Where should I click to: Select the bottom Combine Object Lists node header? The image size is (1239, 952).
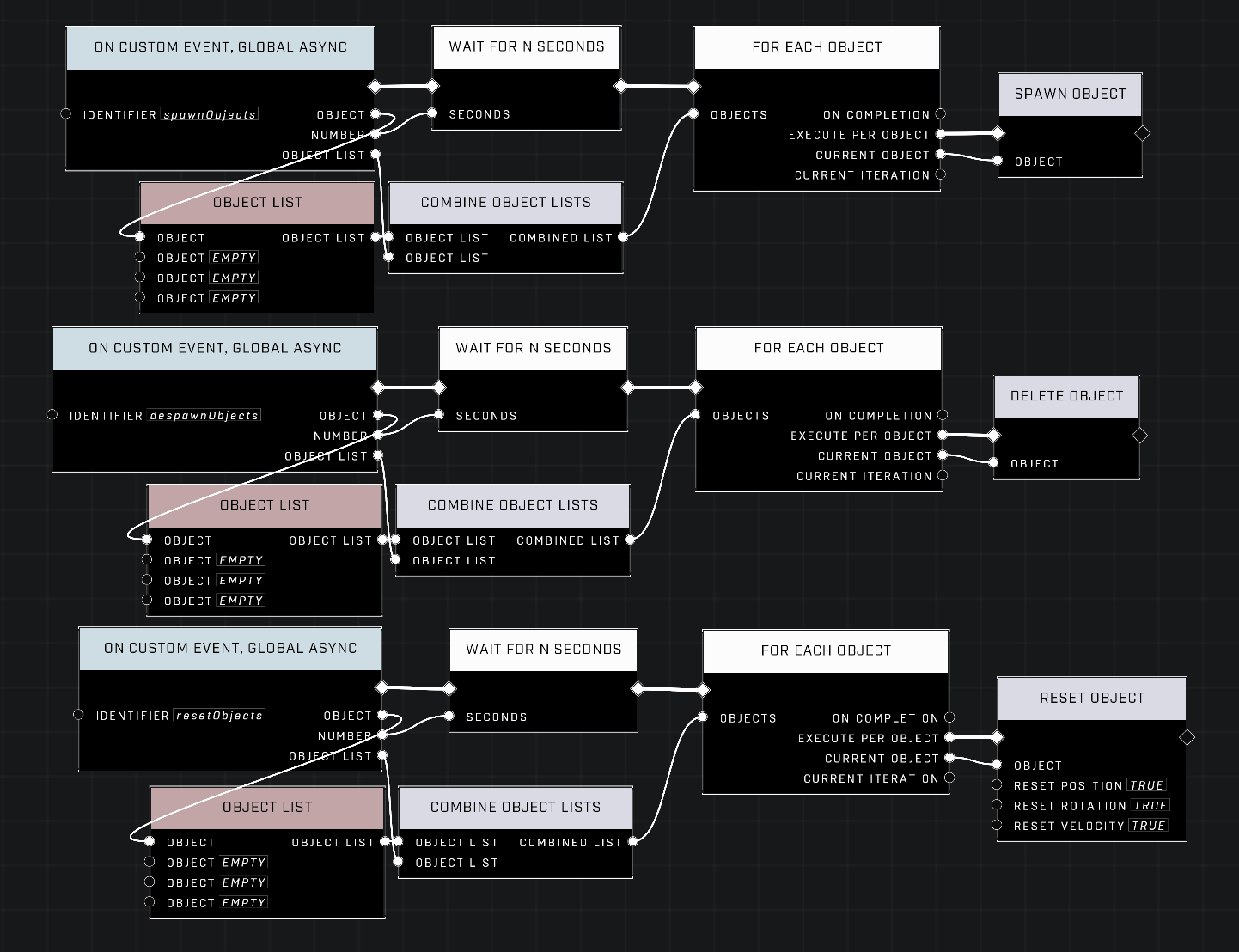515,807
